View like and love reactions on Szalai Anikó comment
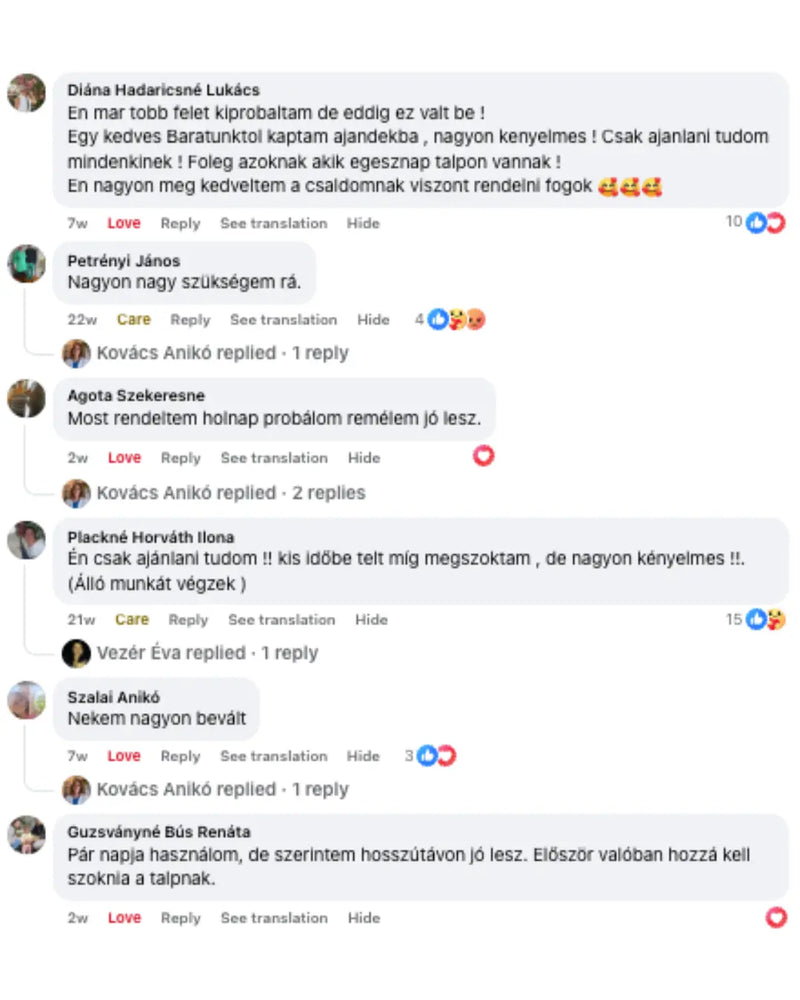The height and width of the screenshot is (1000, 800). coord(436,756)
